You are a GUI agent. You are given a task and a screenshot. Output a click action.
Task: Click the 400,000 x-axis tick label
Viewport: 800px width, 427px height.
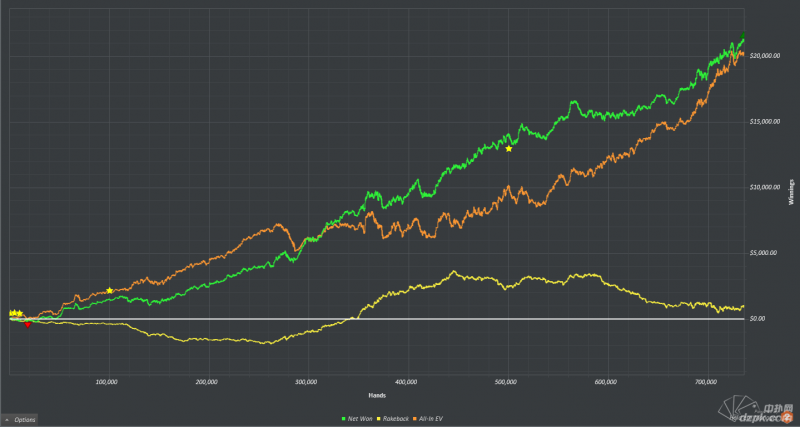tap(406, 382)
